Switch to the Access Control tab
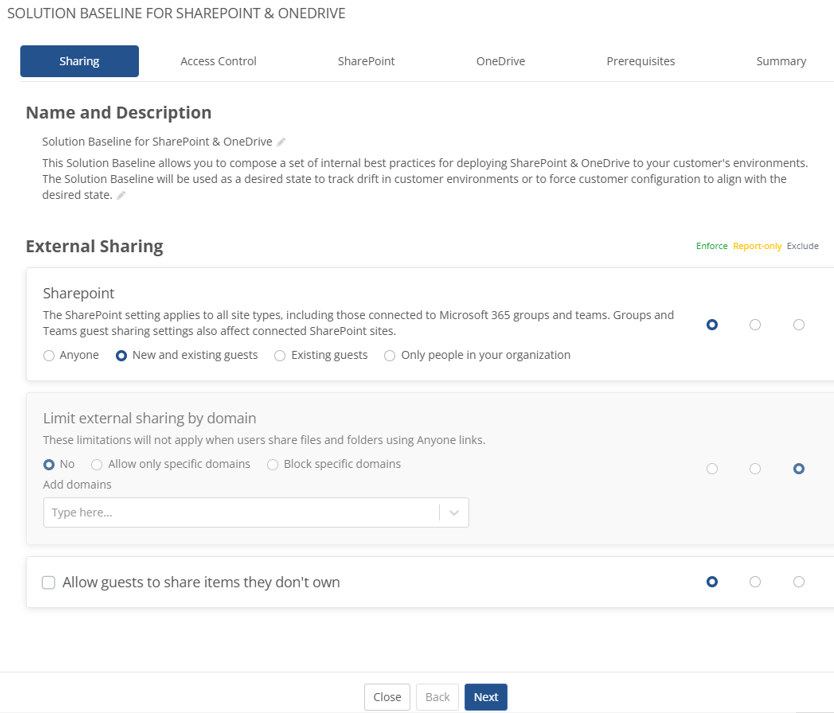The height and width of the screenshot is (713, 834). [218, 61]
